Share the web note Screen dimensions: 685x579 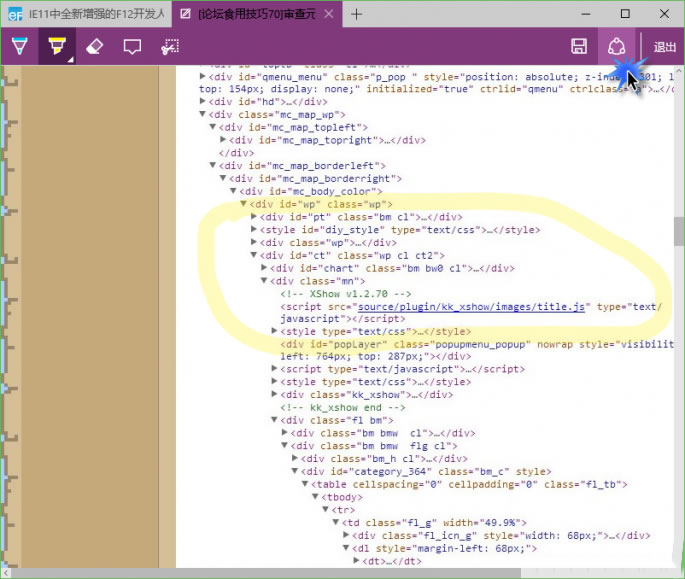(x=616, y=46)
